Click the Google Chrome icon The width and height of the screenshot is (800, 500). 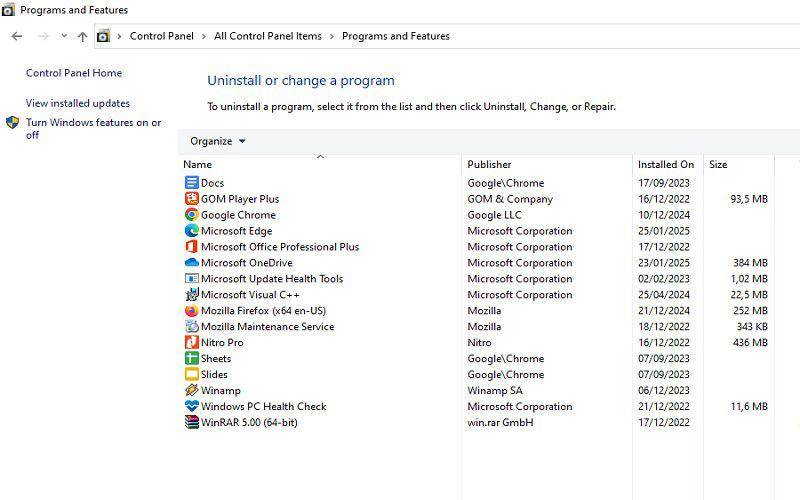191,215
